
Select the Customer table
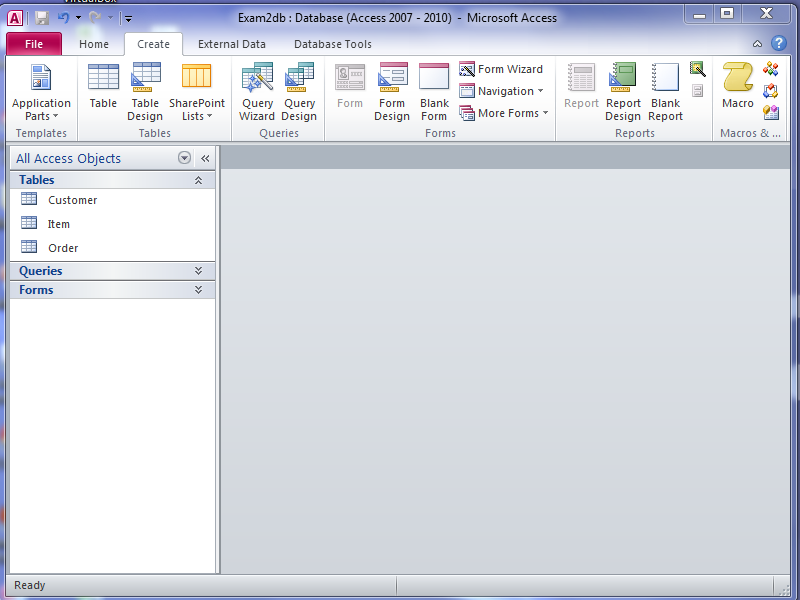[72, 200]
